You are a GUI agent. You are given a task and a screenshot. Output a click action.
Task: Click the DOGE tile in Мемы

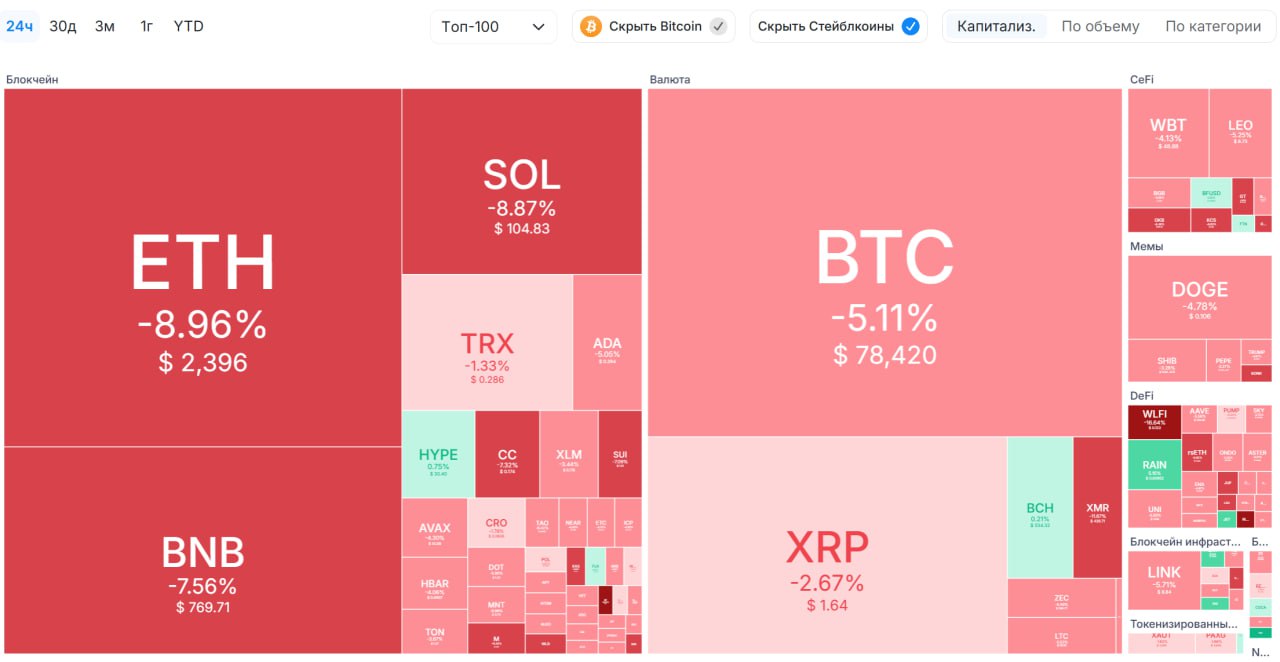pos(1199,297)
